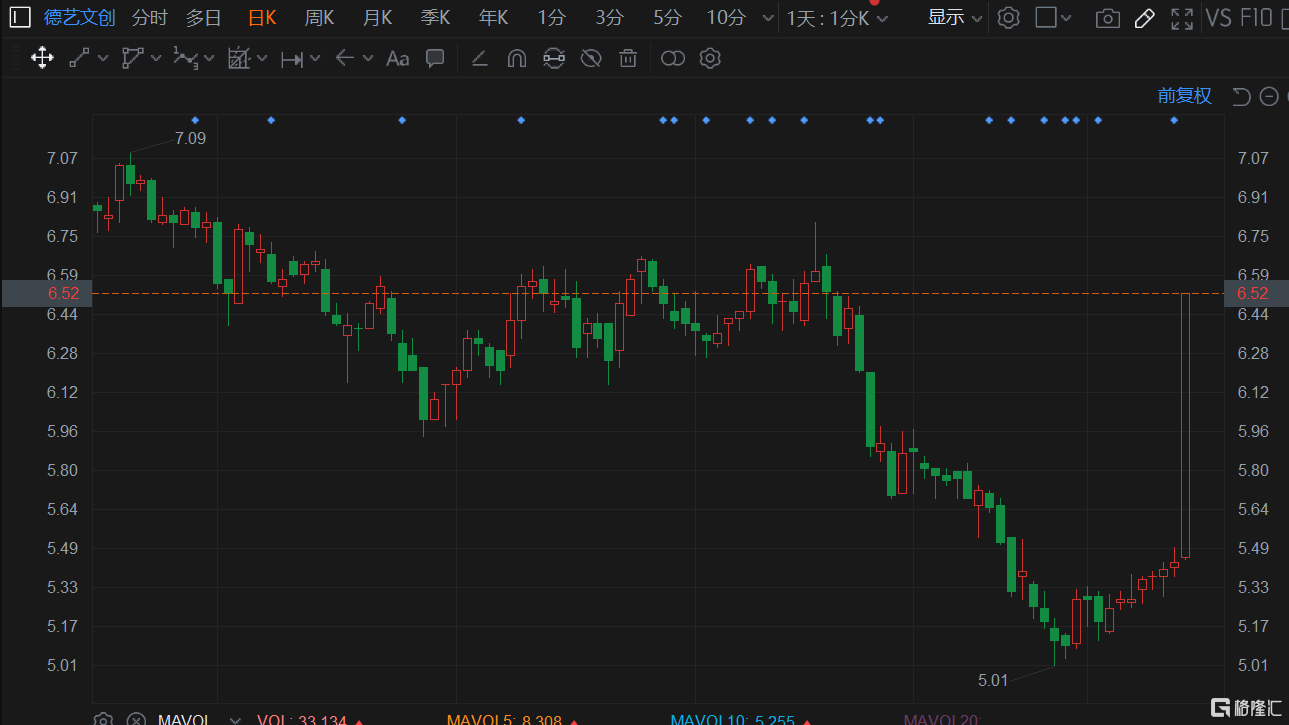Click the VS compare button

click(x=1218, y=18)
